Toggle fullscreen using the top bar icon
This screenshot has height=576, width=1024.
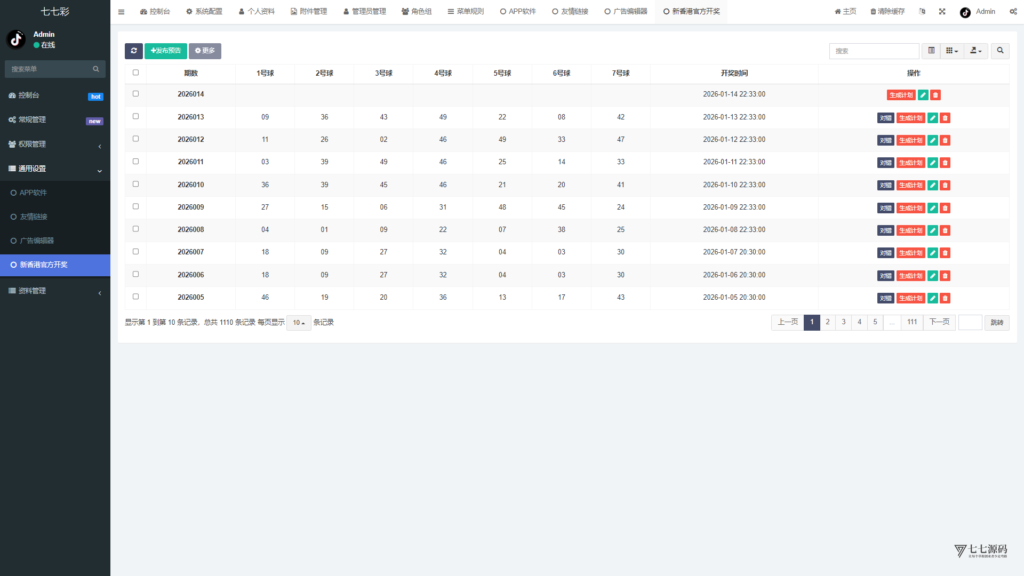click(942, 9)
